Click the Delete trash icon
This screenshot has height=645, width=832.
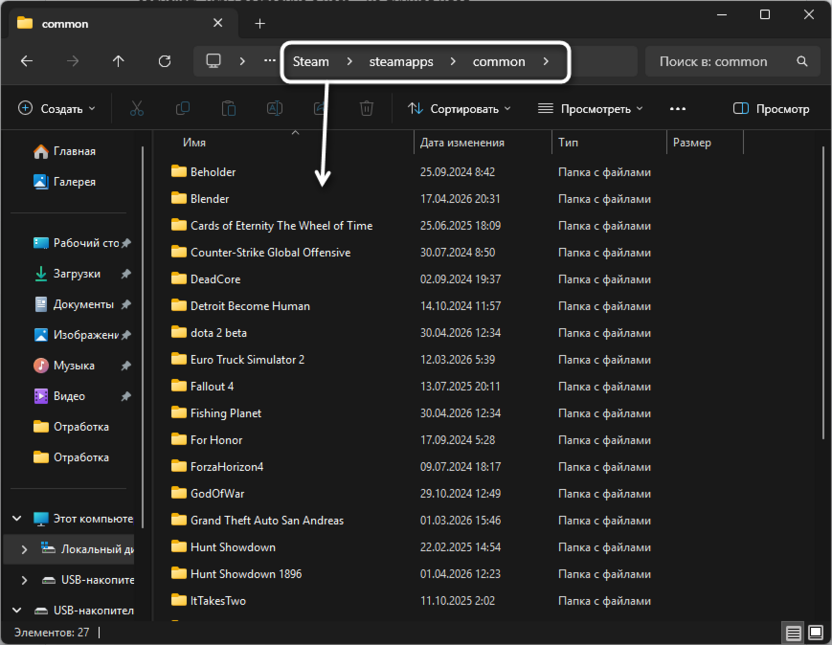[x=366, y=109]
